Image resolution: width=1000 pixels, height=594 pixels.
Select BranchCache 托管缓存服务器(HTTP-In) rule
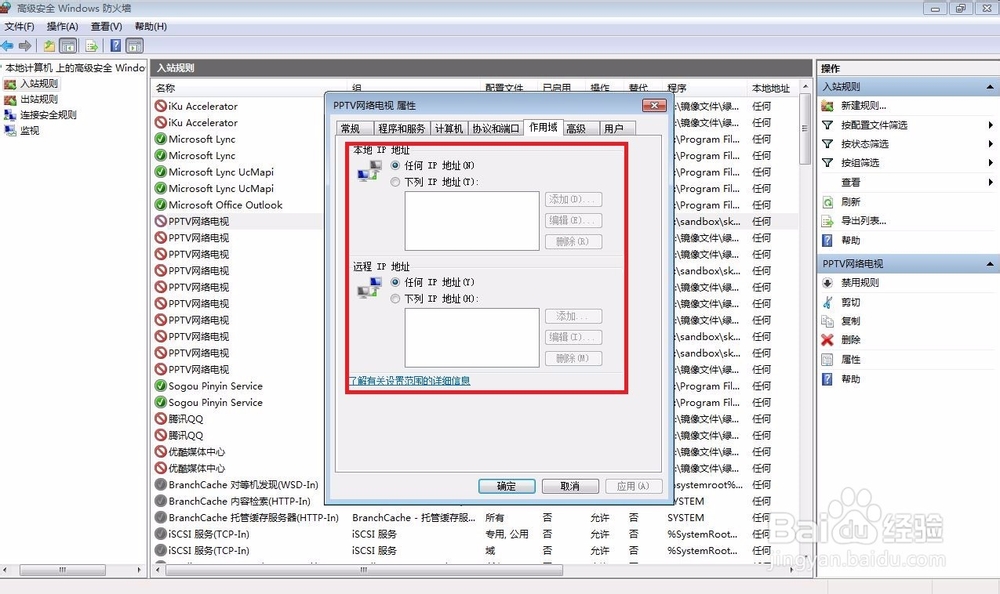click(253, 517)
